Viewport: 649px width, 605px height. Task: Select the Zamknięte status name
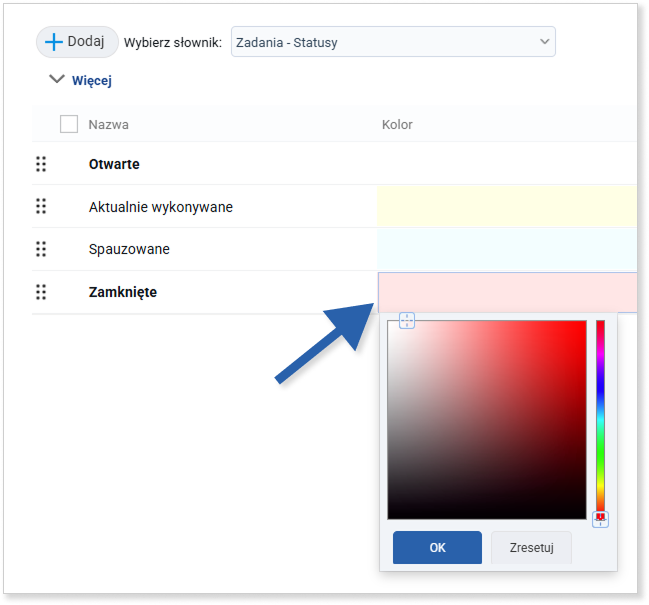(123, 292)
